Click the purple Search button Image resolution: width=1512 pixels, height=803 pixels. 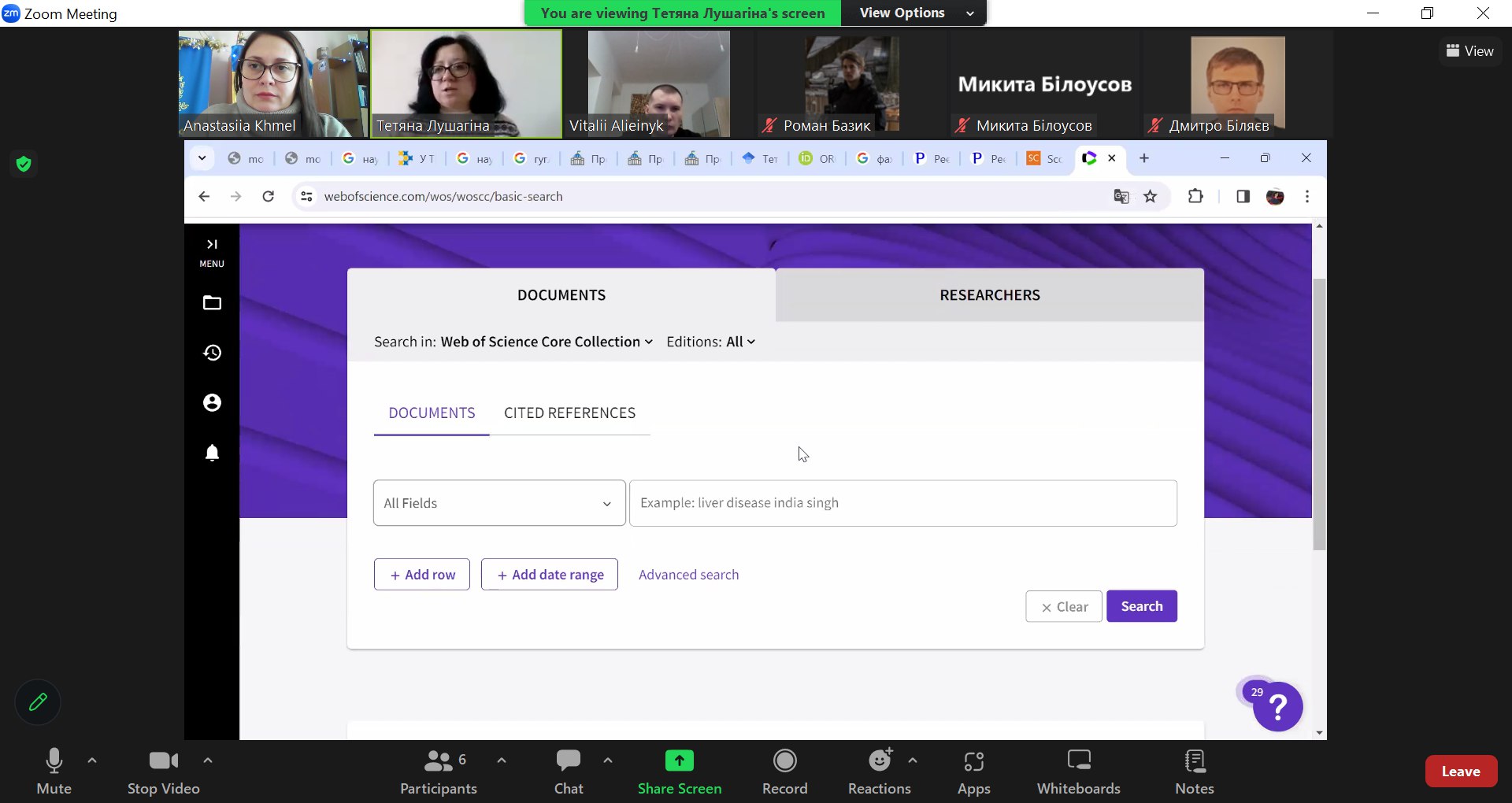(1142, 606)
